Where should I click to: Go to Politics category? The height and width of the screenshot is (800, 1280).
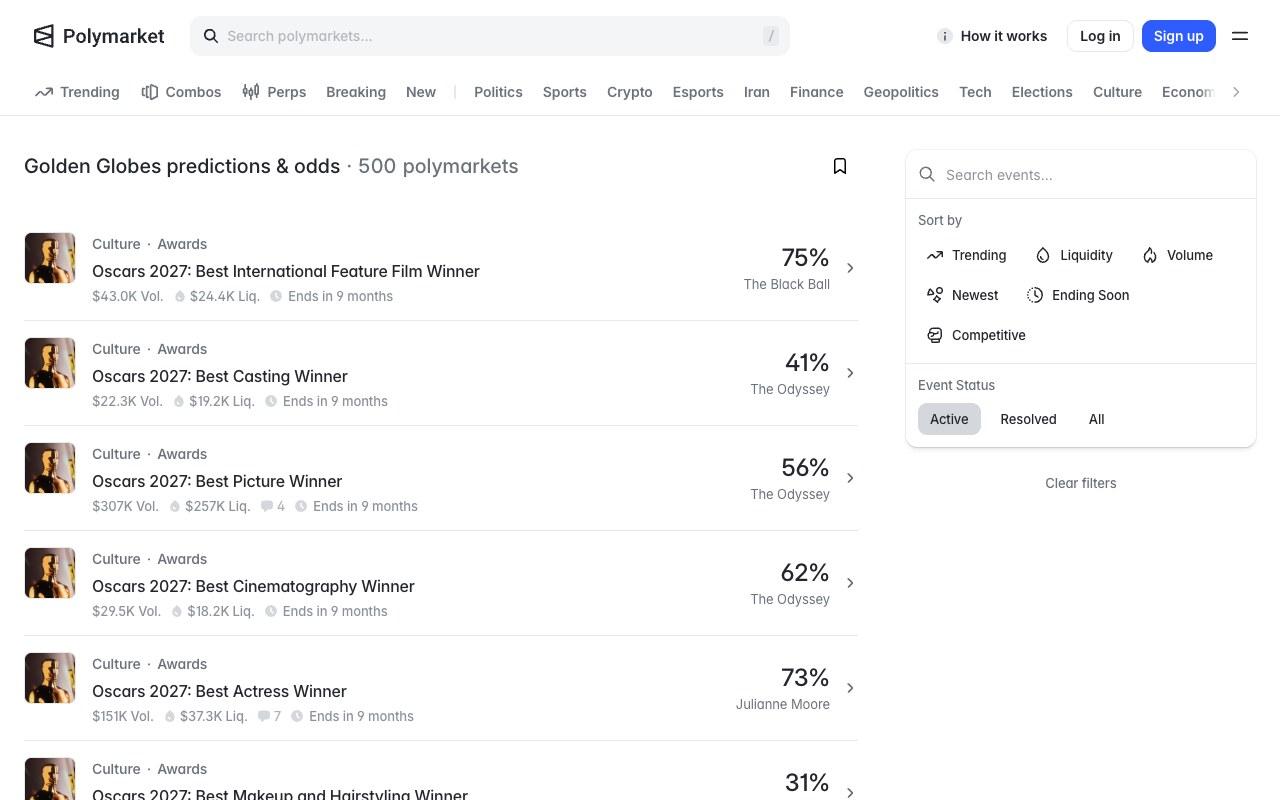pyautogui.click(x=498, y=92)
